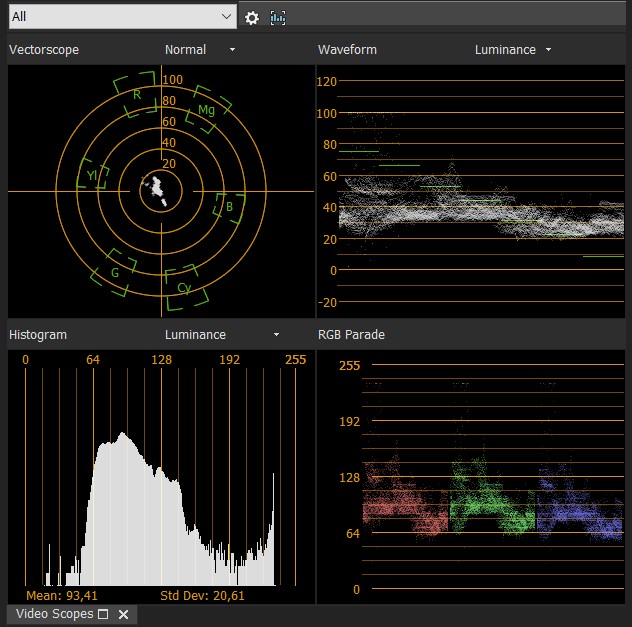Select the Video Scopes tab
This screenshot has height=627, width=632.
click(54, 614)
